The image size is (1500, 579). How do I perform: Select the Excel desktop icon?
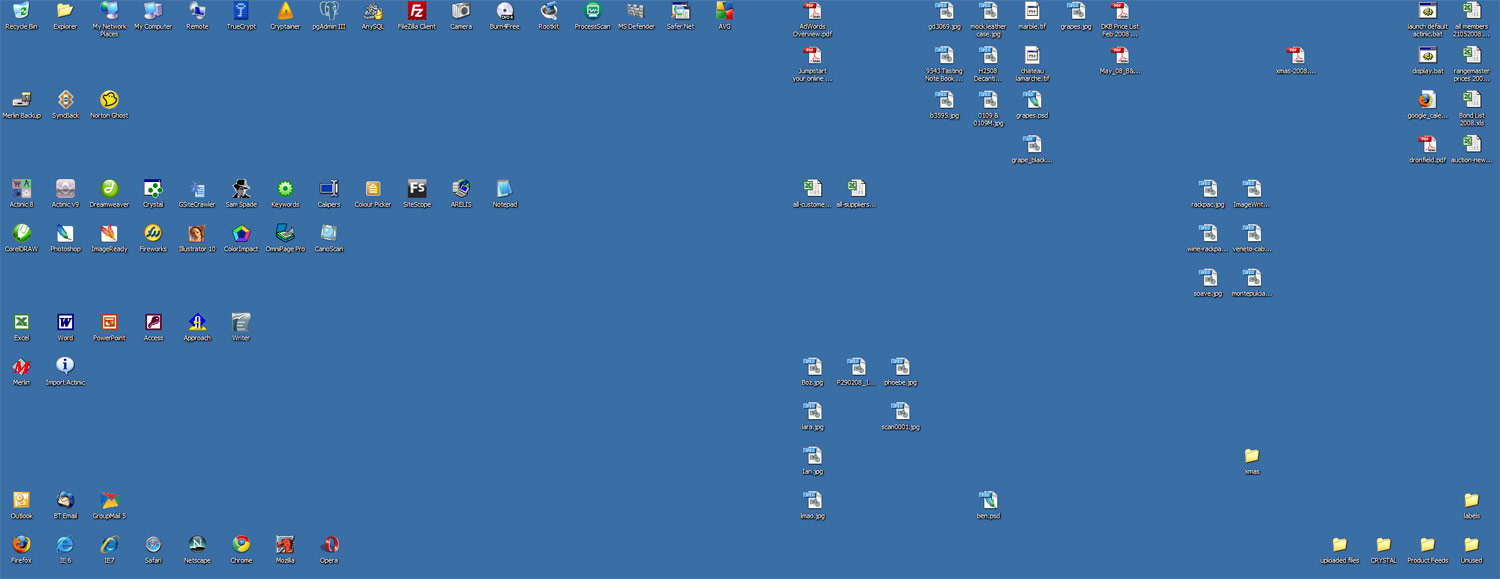[21, 323]
